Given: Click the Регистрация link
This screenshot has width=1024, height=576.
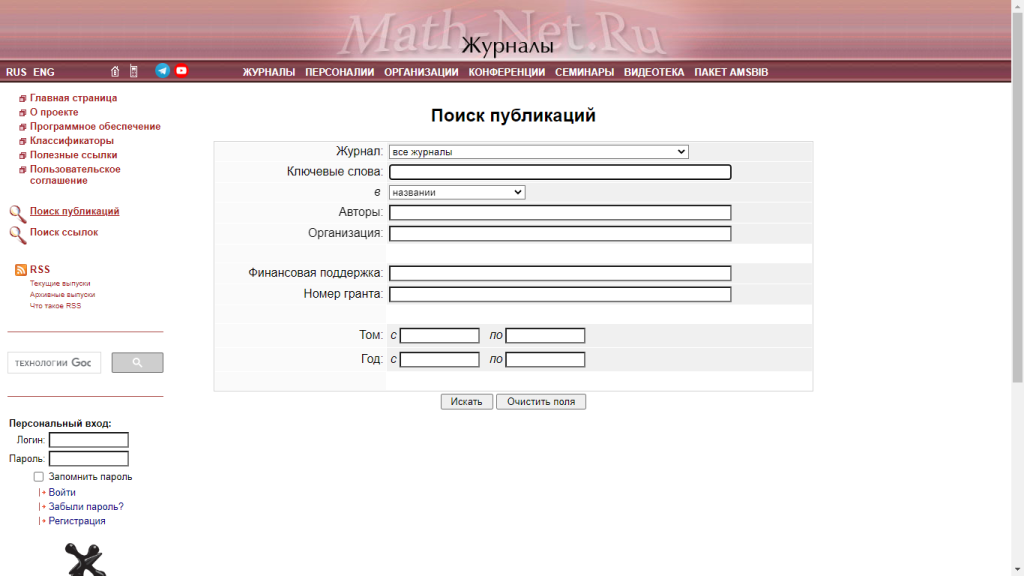Looking at the screenshot, I should point(76,521).
